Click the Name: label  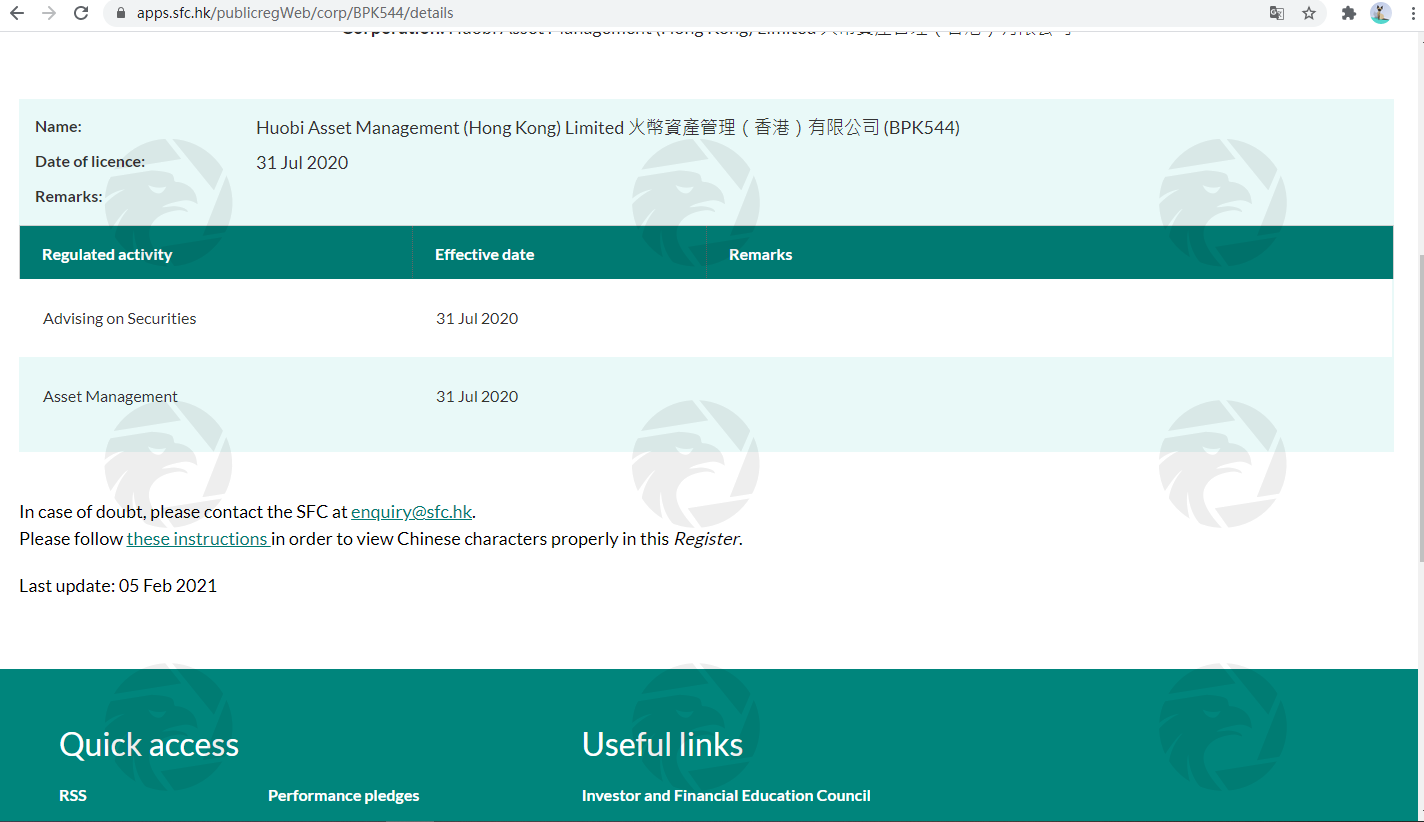point(58,126)
